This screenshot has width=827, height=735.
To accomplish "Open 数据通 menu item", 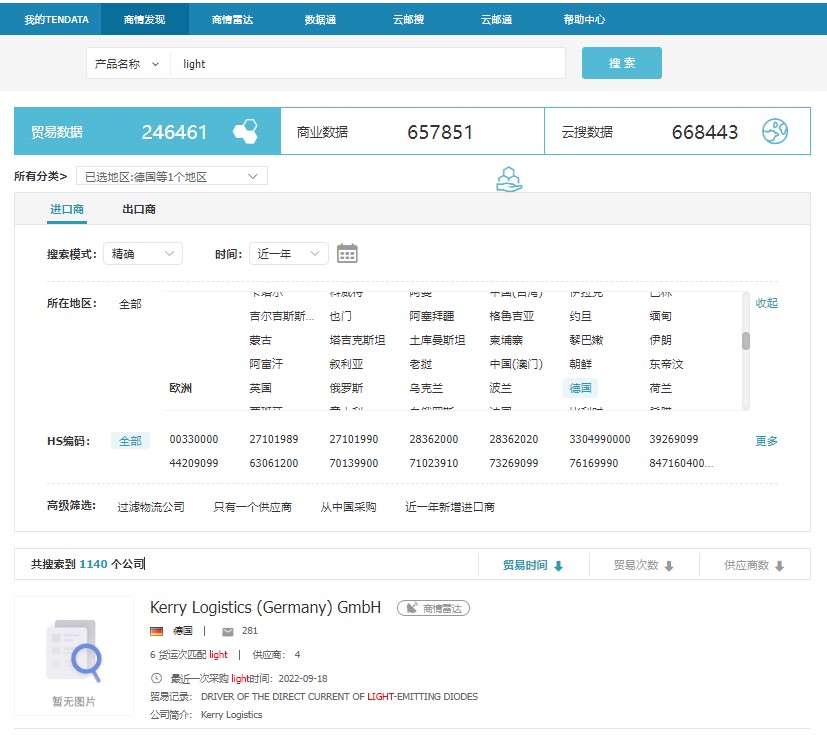I will tap(320, 20).
